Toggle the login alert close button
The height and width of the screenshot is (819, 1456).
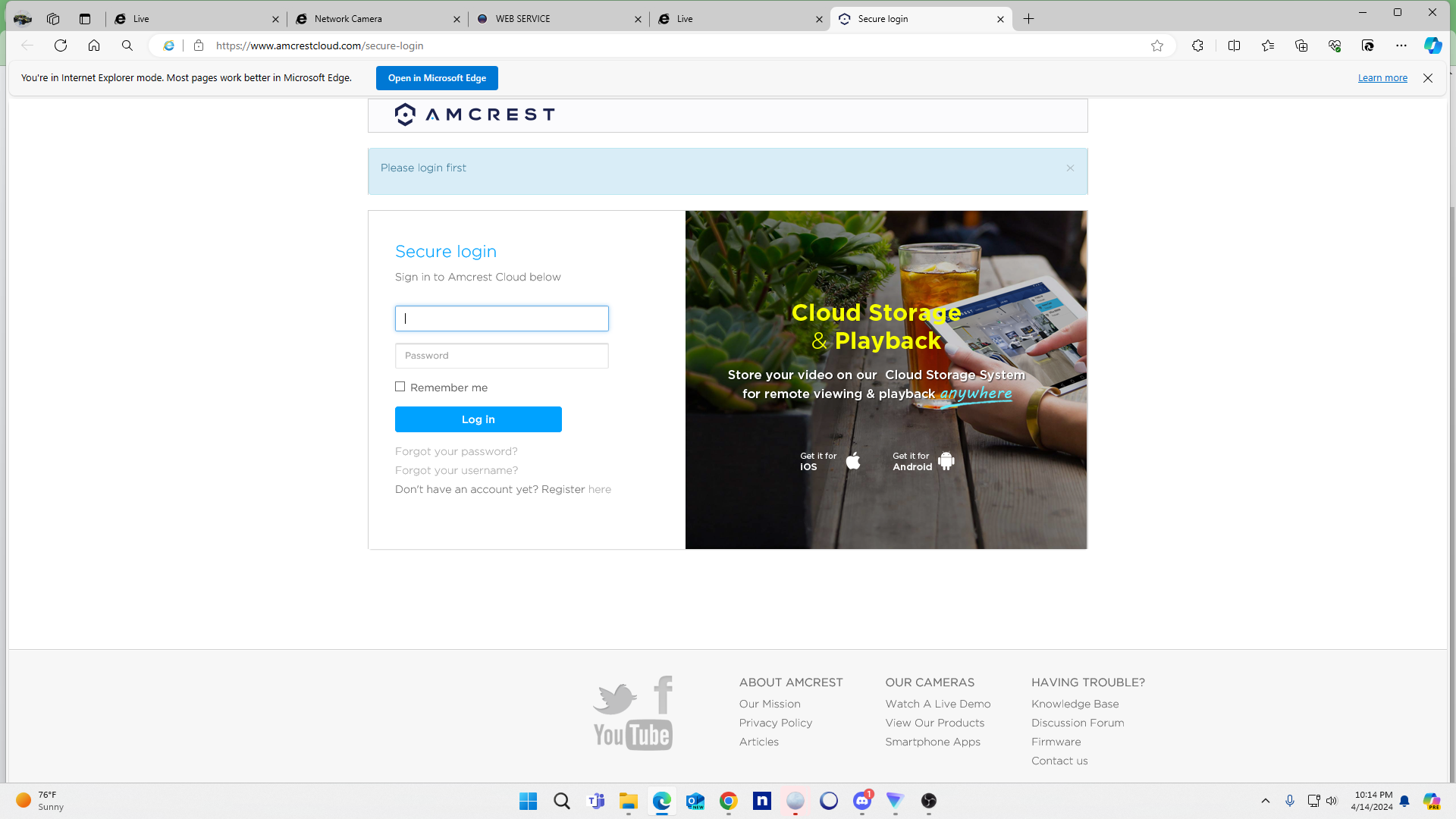1070,168
